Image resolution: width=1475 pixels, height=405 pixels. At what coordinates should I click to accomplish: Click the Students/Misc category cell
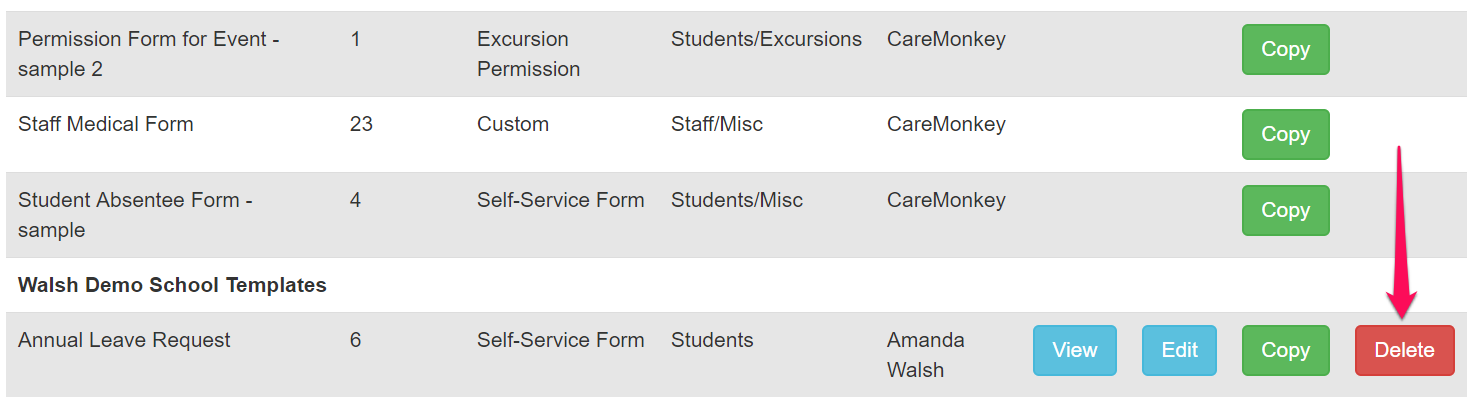737,200
